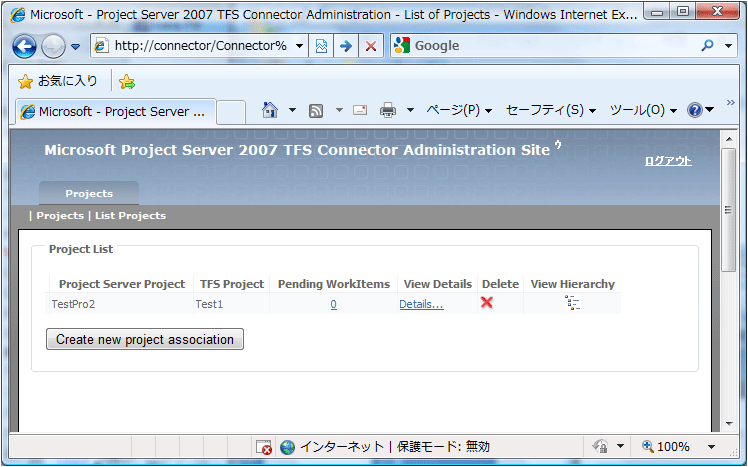This screenshot has width=748, height=467.
Task: Open recent pages dropdown beside navigation arrows
Action: coord(75,47)
